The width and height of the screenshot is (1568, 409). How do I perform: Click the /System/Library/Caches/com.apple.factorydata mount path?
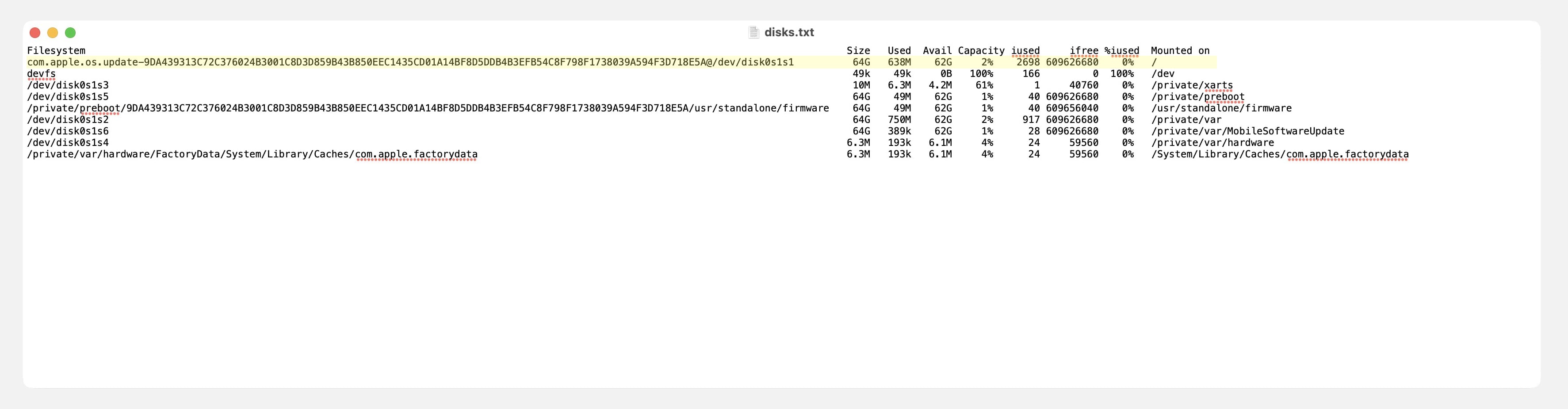(1280, 154)
